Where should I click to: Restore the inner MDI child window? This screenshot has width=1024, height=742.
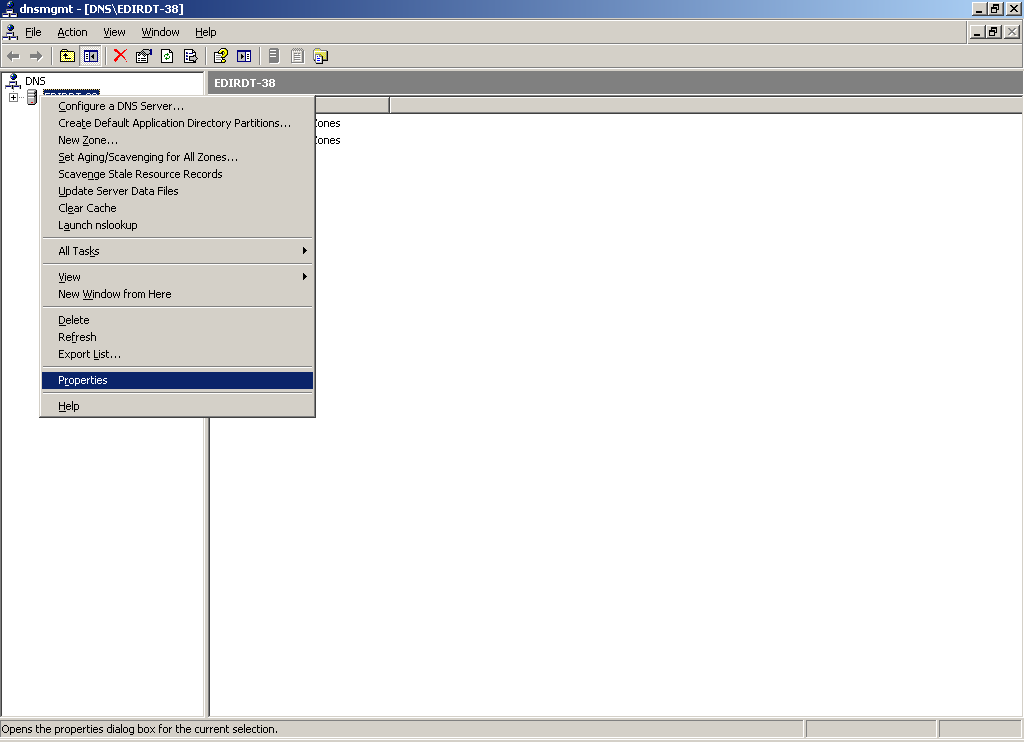[993, 31]
